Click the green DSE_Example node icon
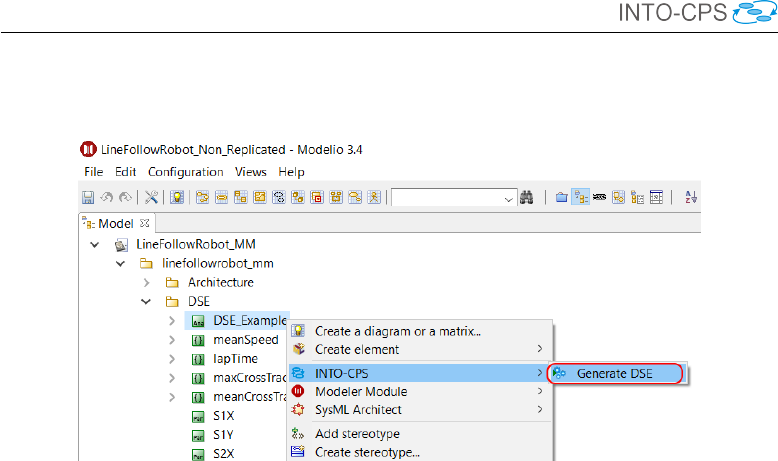 pos(198,322)
